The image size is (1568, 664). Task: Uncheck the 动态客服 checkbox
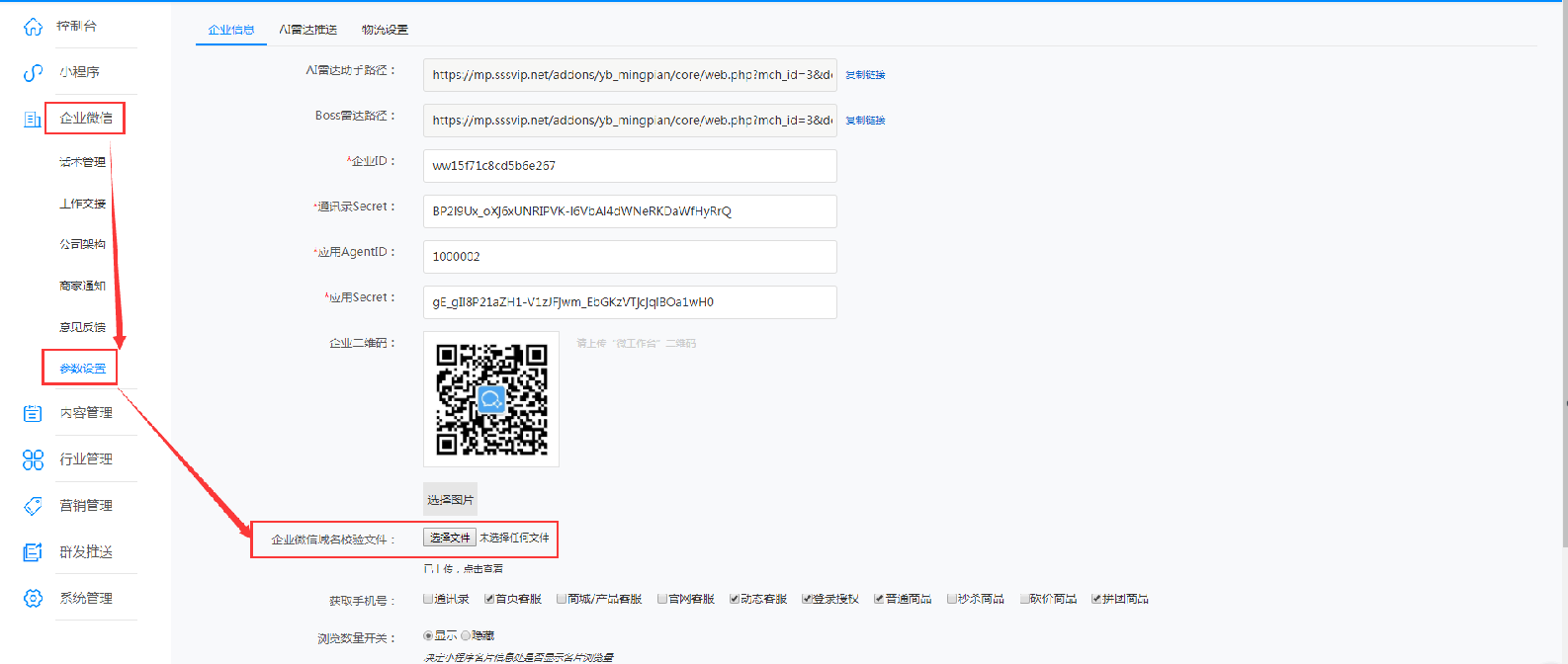pos(735,599)
